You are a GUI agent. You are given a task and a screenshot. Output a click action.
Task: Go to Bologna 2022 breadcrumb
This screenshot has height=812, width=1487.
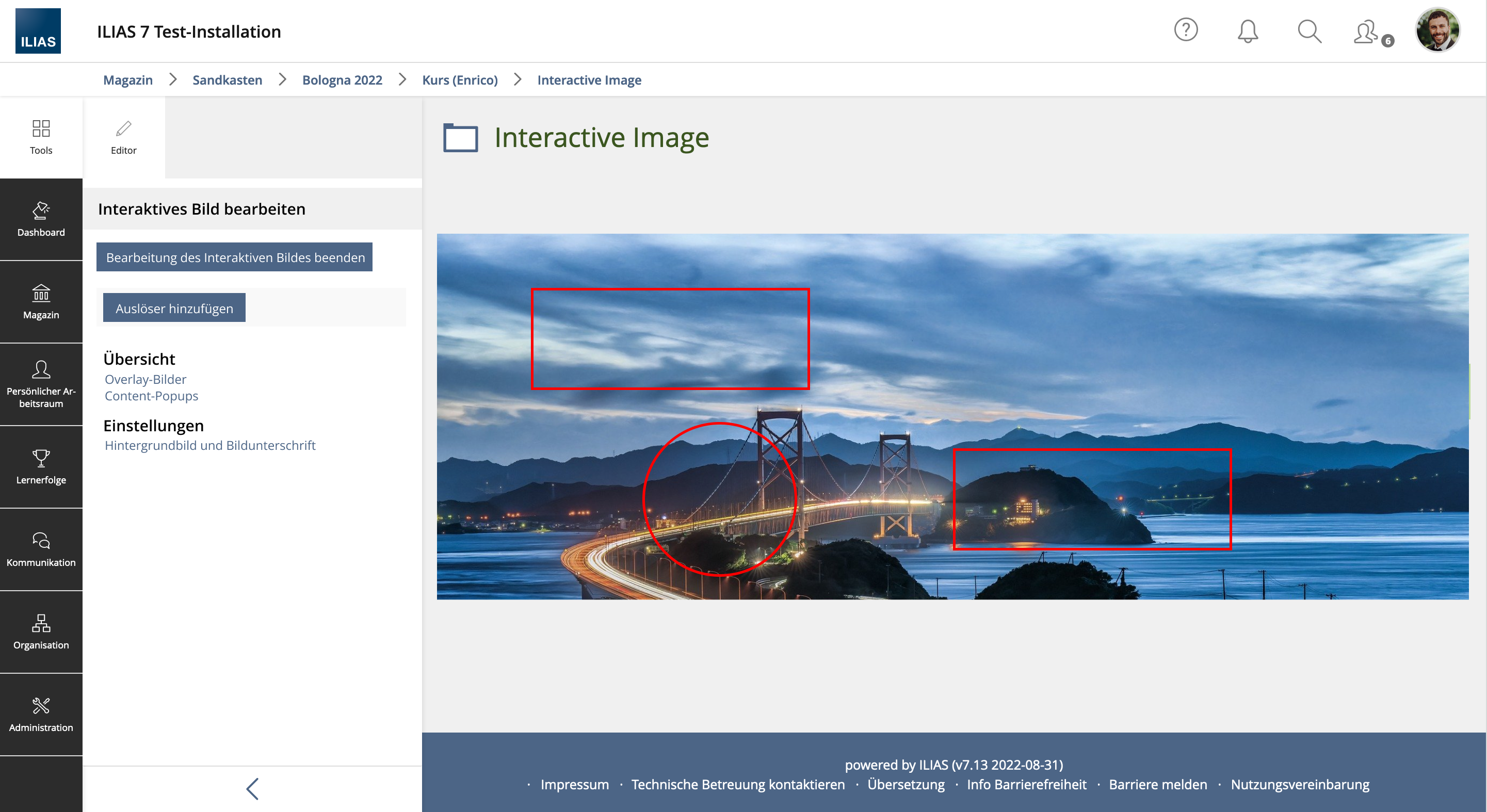pyautogui.click(x=342, y=79)
